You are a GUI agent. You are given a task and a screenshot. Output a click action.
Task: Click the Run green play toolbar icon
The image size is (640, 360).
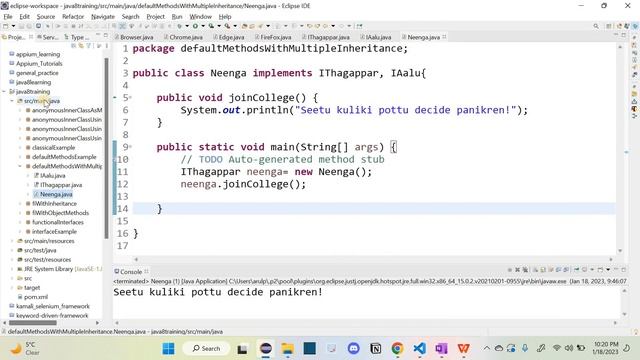[195, 26]
